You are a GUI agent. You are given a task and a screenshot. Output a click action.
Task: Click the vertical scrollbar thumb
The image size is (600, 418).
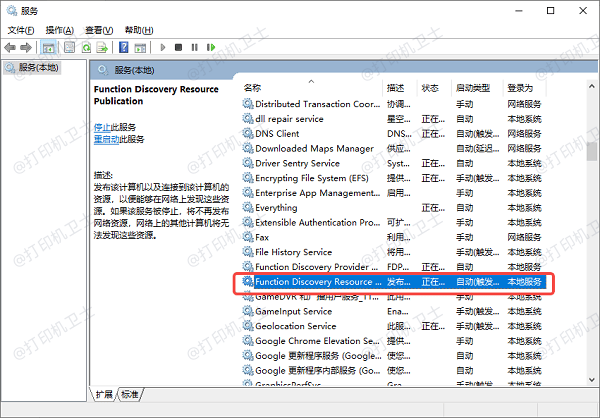(x=592, y=151)
